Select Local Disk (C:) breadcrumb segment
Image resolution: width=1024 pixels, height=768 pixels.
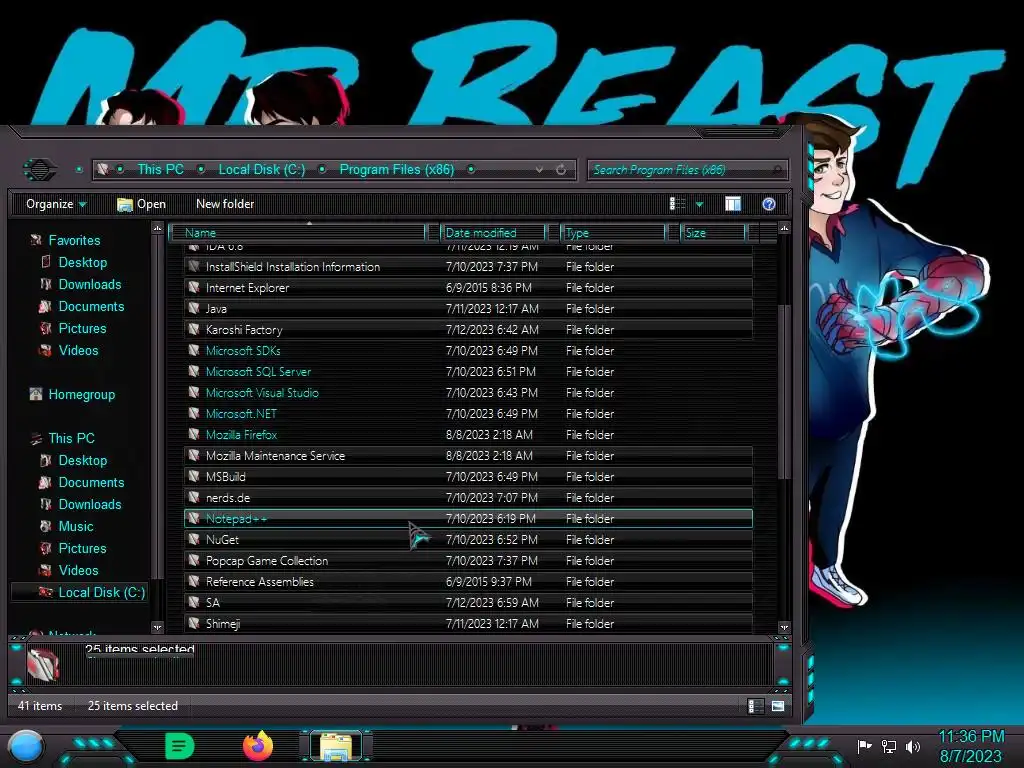pos(261,169)
